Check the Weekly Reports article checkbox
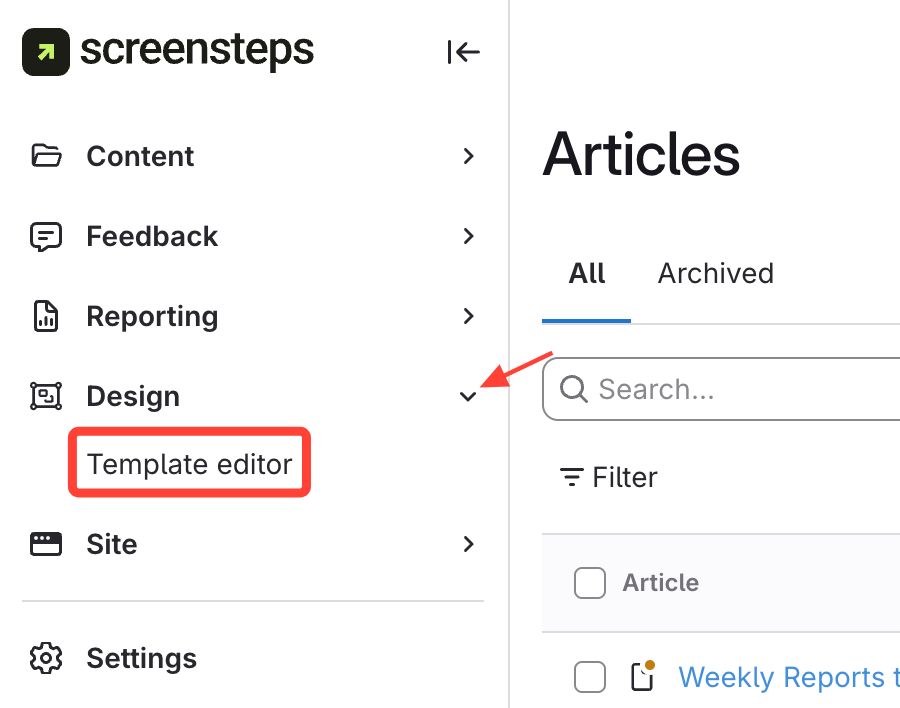The width and height of the screenshot is (900, 708). tap(590, 677)
